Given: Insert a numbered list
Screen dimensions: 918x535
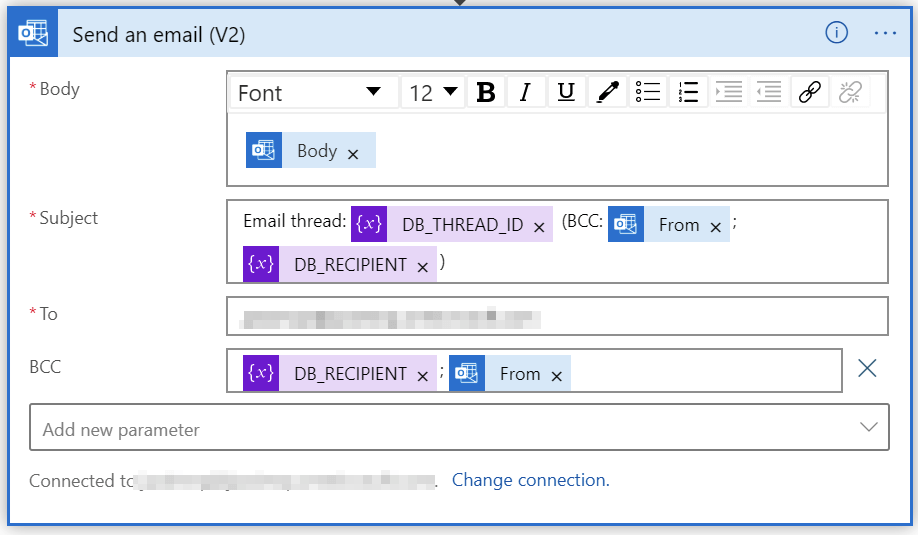Looking at the screenshot, I should tap(688, 92).
